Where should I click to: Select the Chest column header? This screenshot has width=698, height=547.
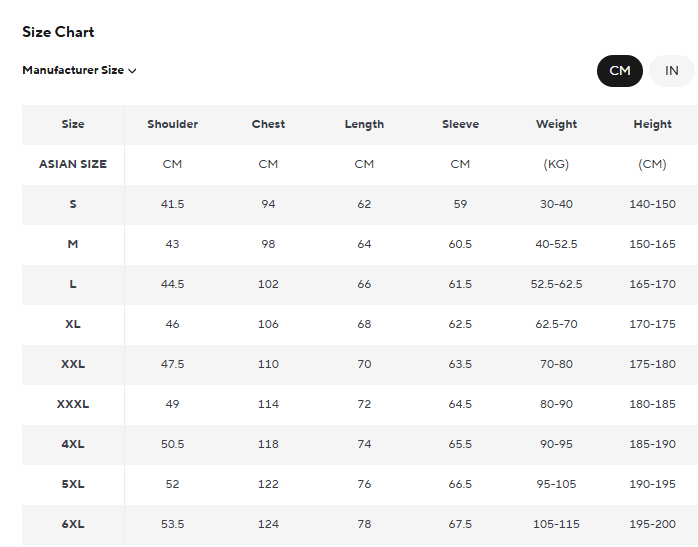(268, 124)
